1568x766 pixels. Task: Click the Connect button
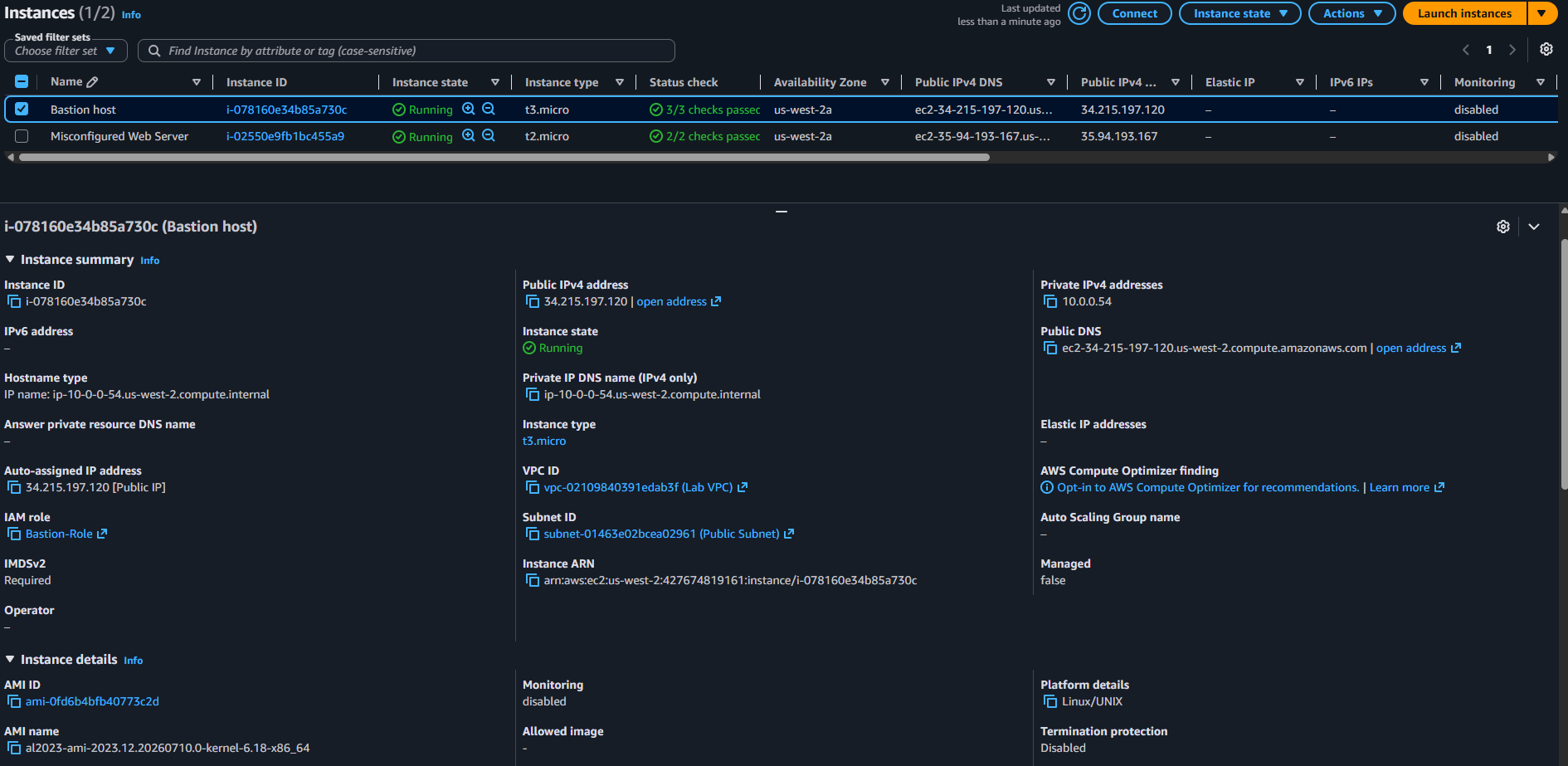click(x=1134, y=13)
